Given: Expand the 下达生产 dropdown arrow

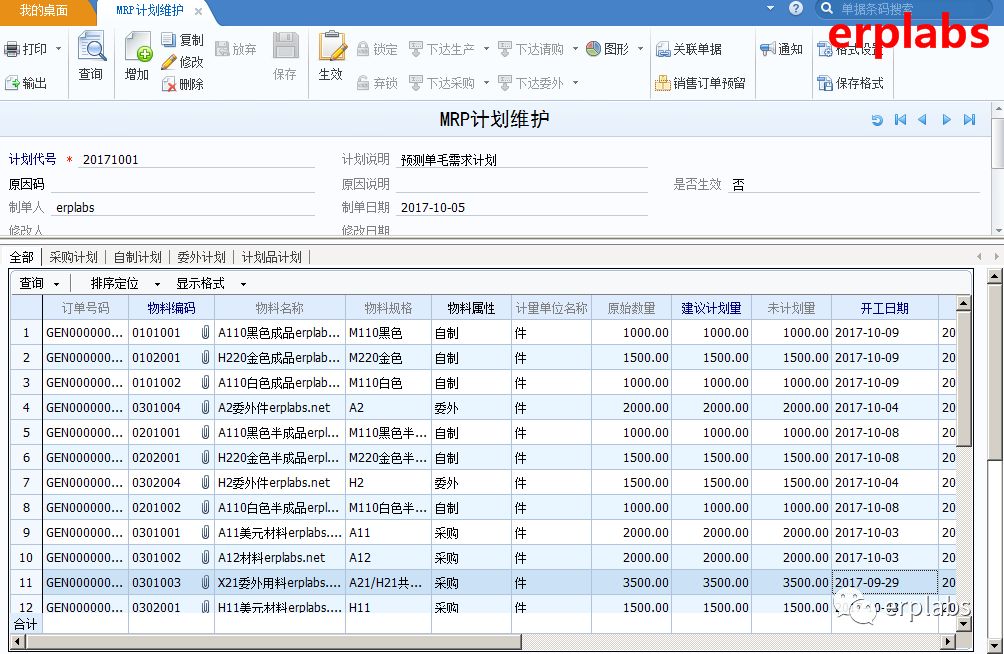Looking at the screenshot, I should pyautogui.click(x=486, y=49).
